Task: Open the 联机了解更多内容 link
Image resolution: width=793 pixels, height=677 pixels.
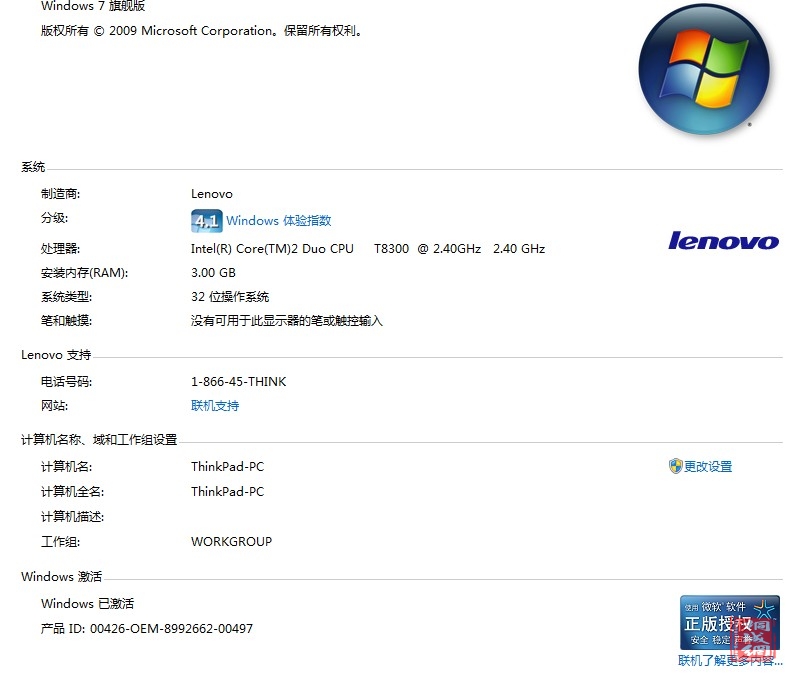Action: (x=730, y=660)
